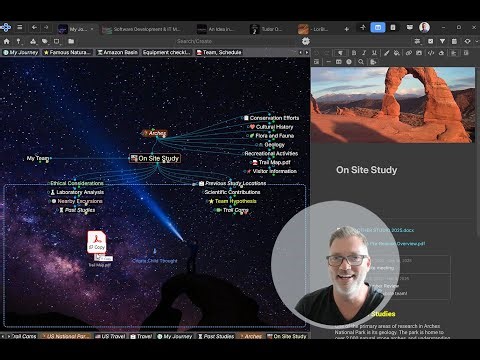Open the hamburger menu
The width and height of the screenshot is (480, 360).
20,28
